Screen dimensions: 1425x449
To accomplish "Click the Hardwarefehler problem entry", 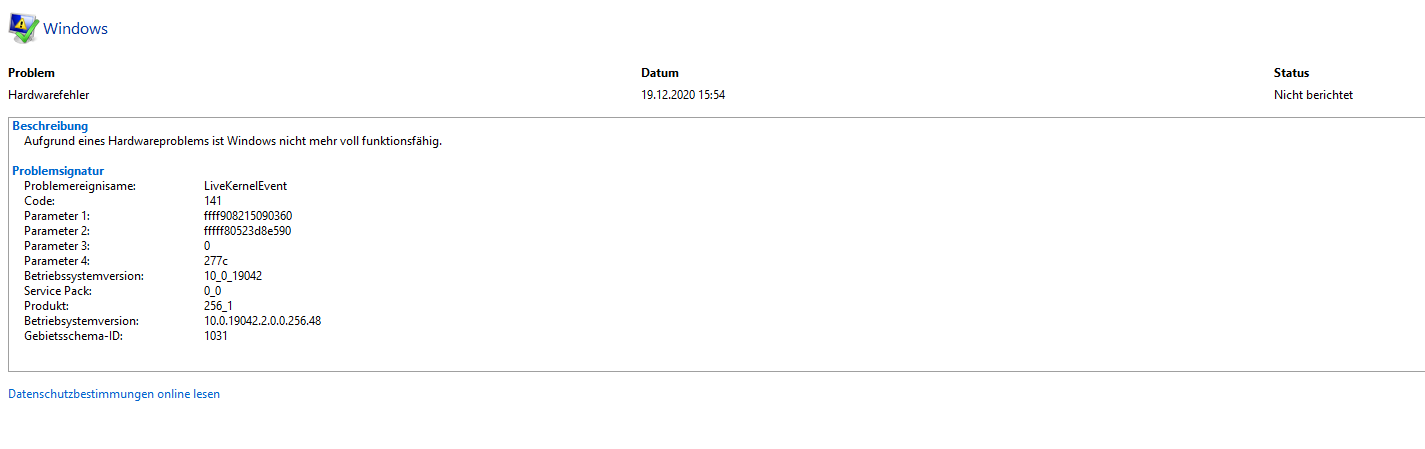I will (x=49, y=95).
